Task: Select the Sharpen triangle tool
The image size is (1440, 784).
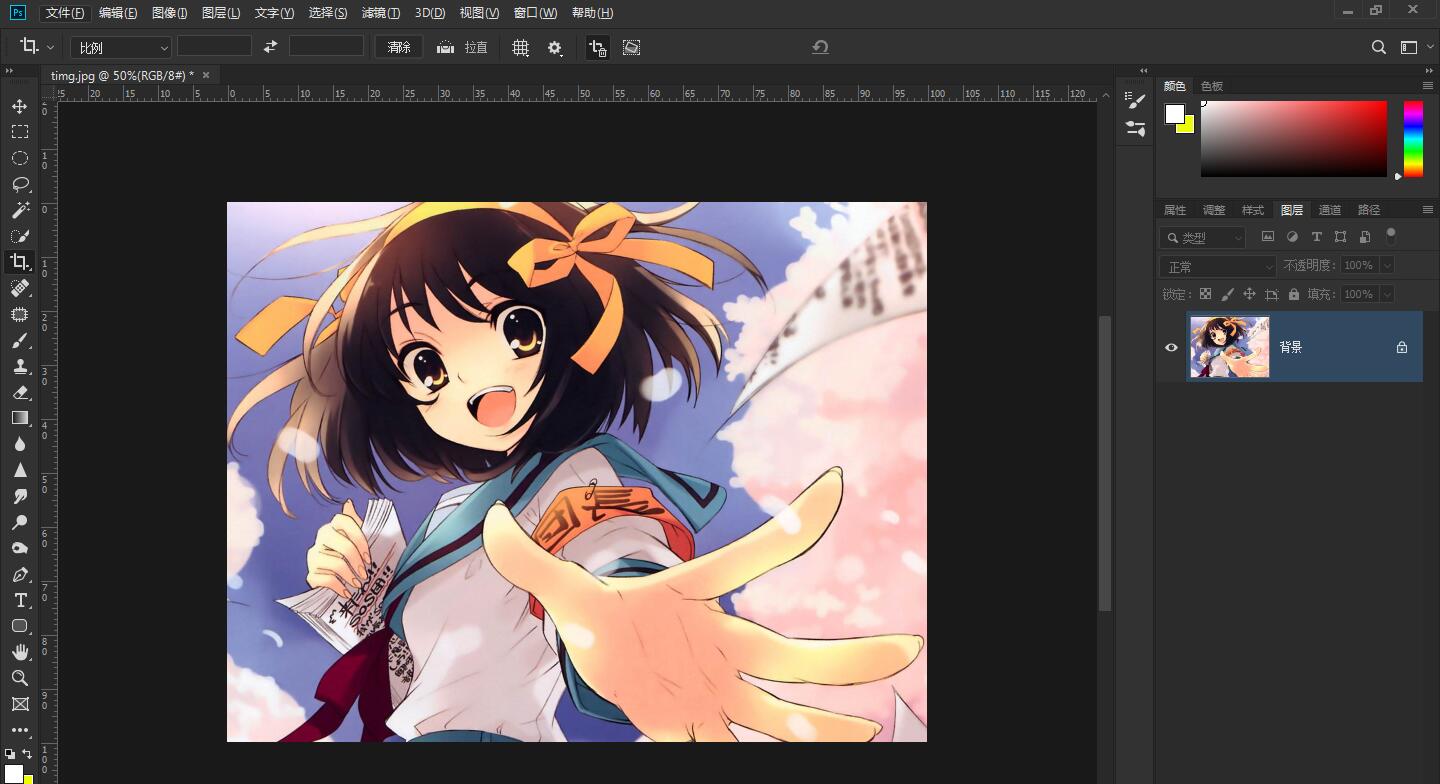Action: click(x=19, y=470)
